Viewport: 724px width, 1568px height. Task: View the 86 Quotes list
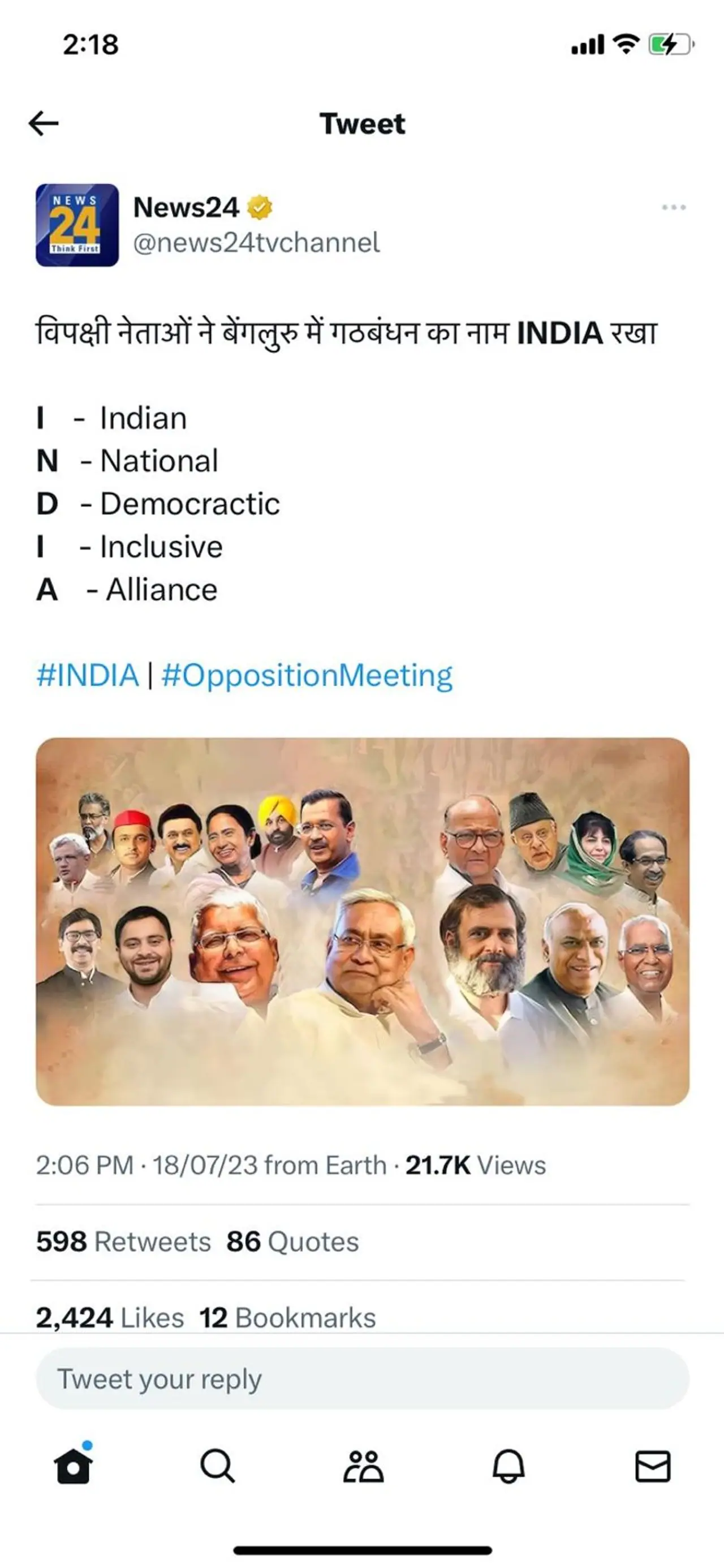tap(292, 1241)
